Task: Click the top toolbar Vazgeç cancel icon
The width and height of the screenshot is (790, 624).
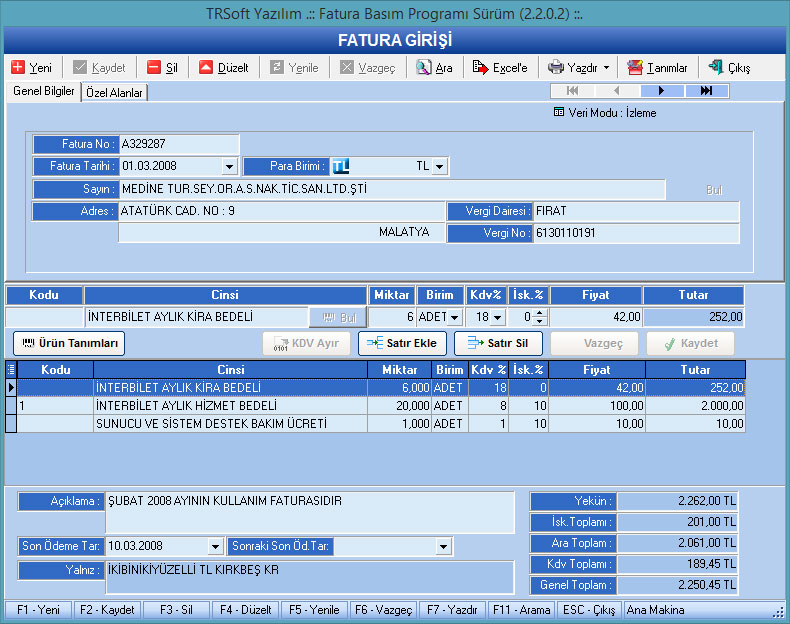Action: click(347, 67)
